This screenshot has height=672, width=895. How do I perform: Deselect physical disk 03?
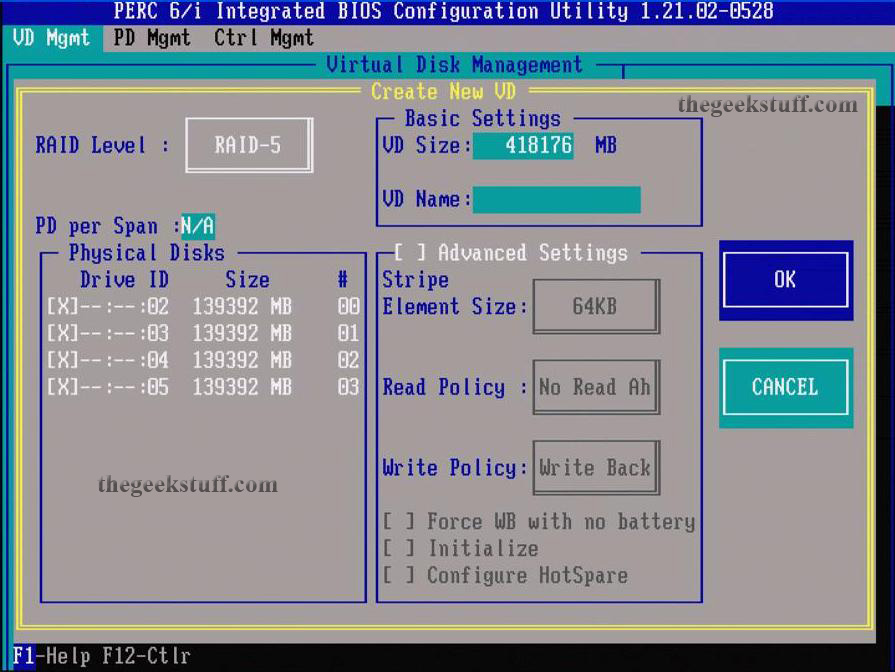coord(62,332)
